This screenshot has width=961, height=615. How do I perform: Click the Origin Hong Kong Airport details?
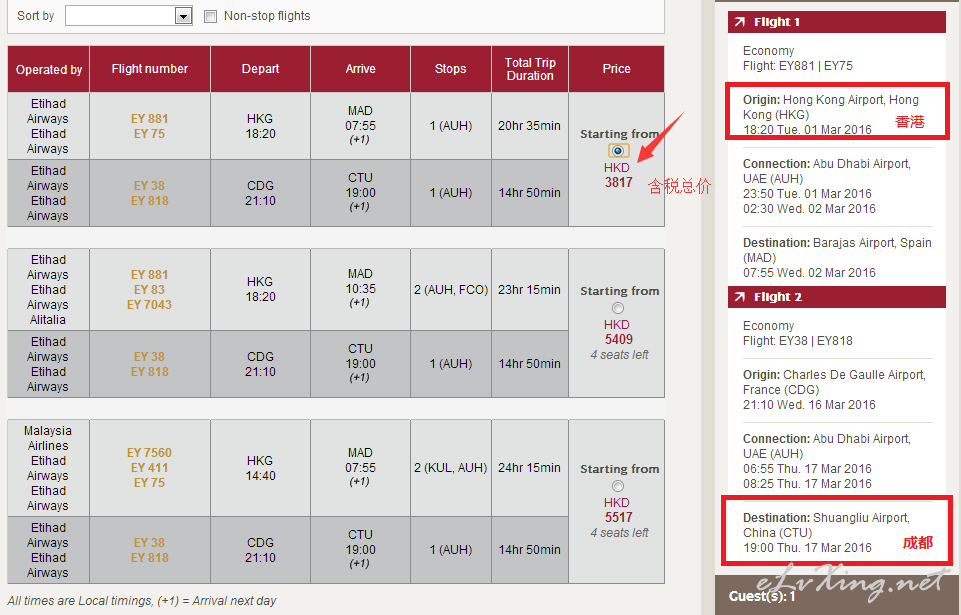click(x=831, y=115)
